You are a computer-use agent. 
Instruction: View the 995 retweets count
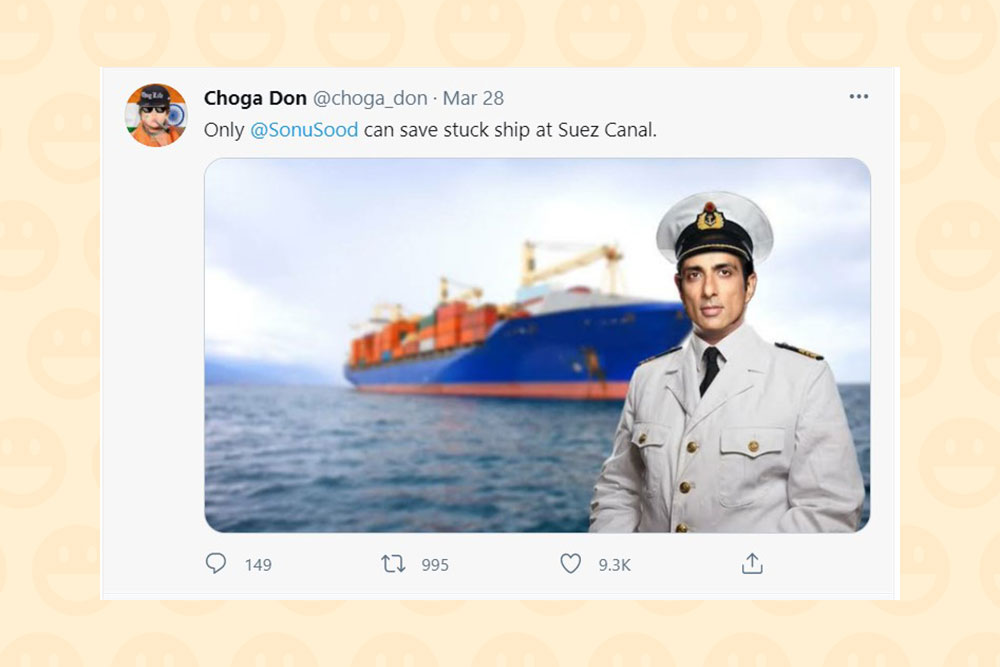point(435,565)
